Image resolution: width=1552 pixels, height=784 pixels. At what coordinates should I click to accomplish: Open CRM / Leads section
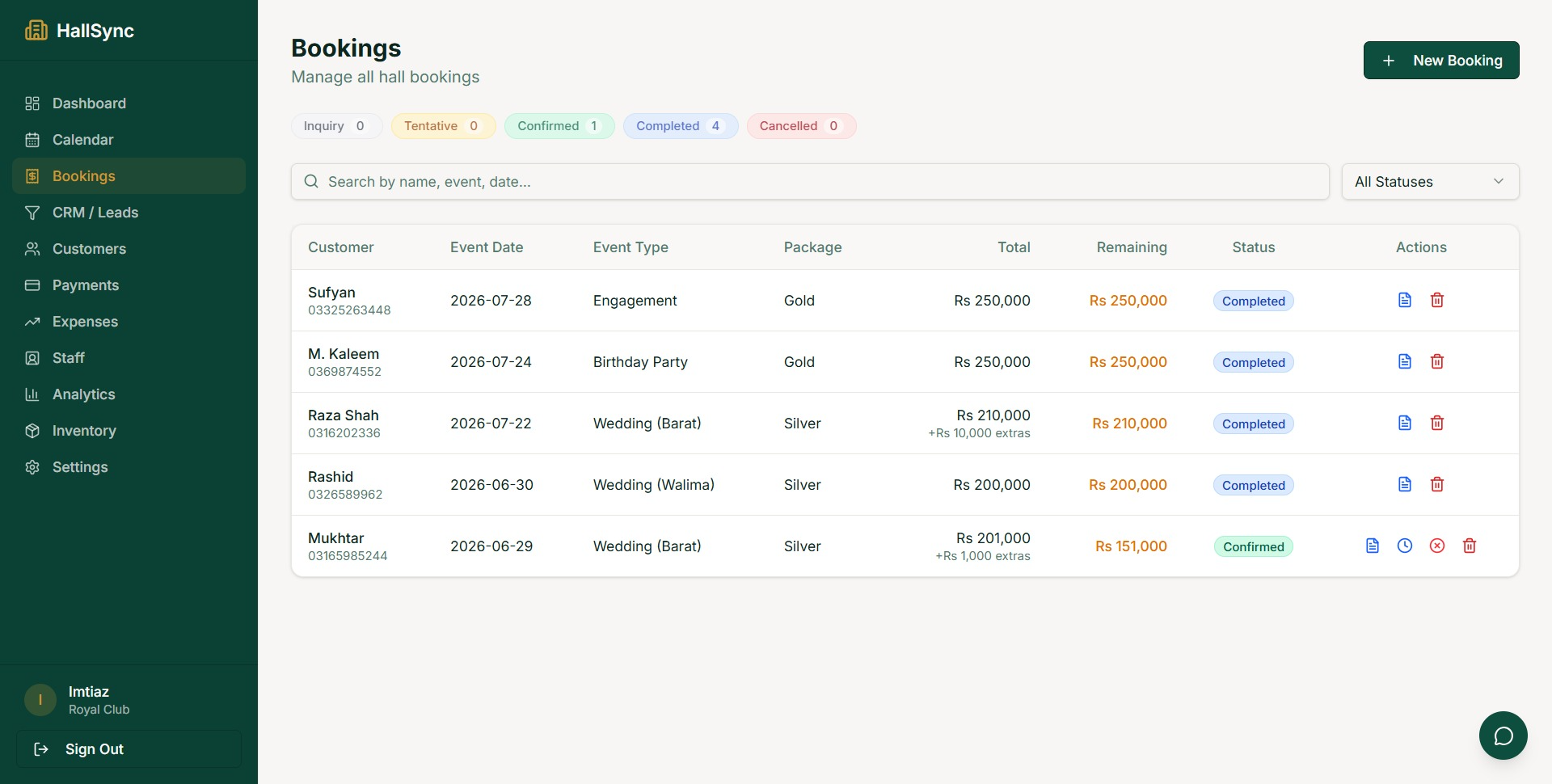(129, 213)
